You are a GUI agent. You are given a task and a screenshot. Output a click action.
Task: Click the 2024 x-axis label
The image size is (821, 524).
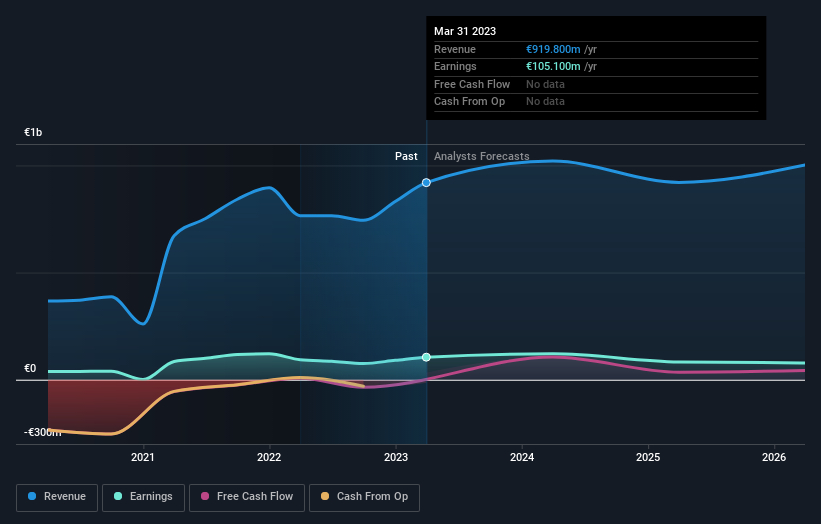[x=522, y=458]
